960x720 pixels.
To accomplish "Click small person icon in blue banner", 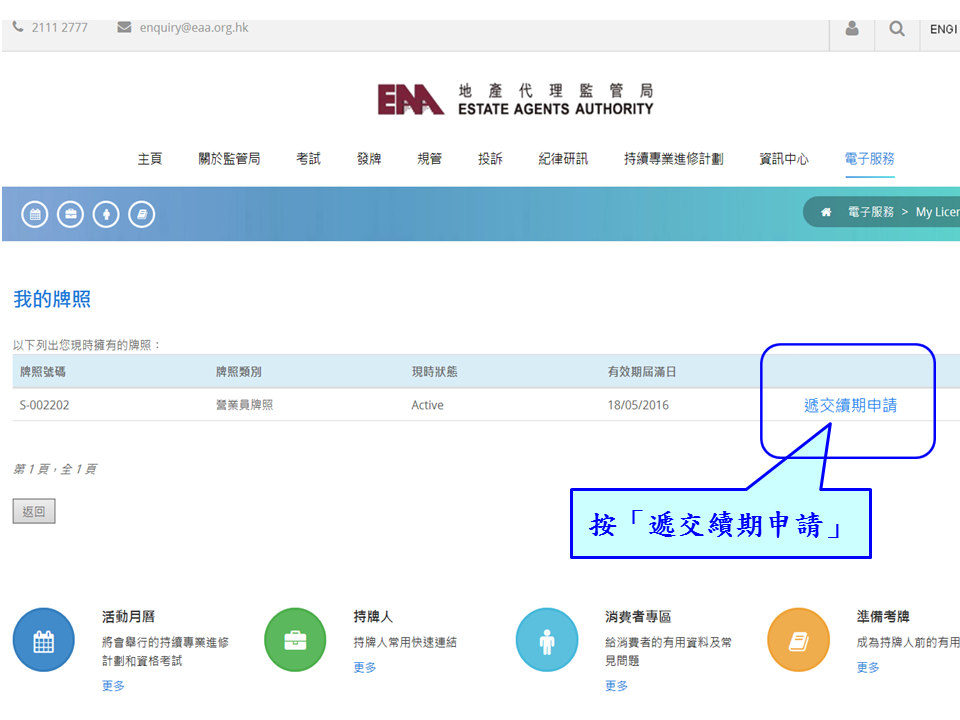I will [106, 214].
